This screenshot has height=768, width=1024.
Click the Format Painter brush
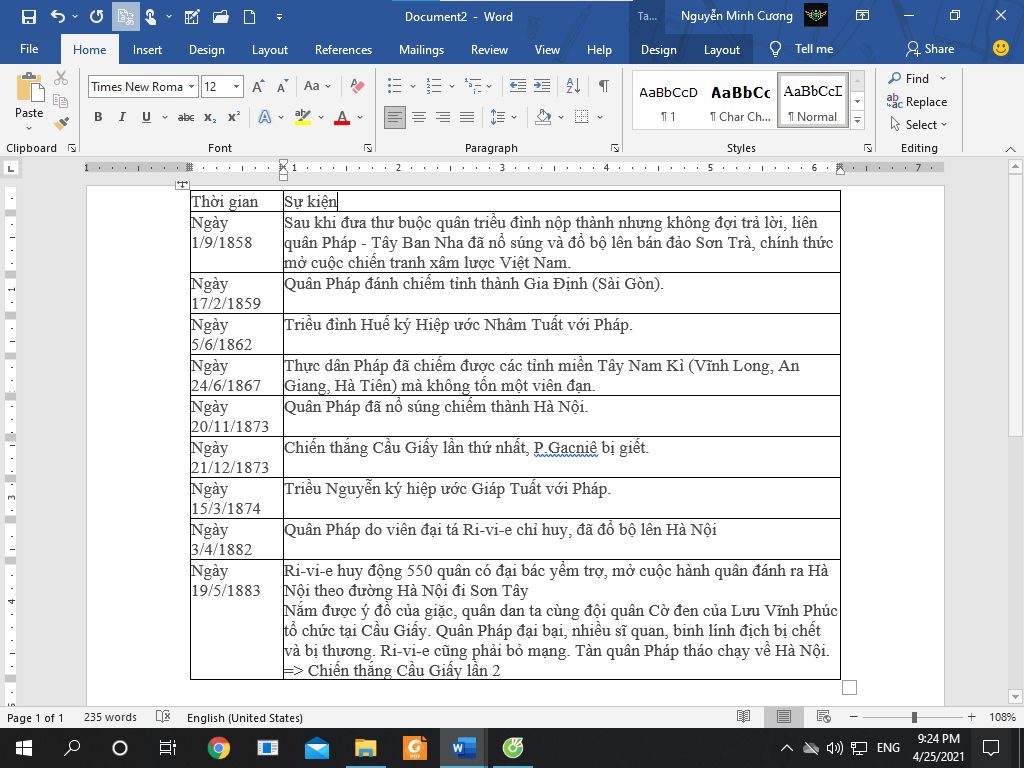point(61,122)
